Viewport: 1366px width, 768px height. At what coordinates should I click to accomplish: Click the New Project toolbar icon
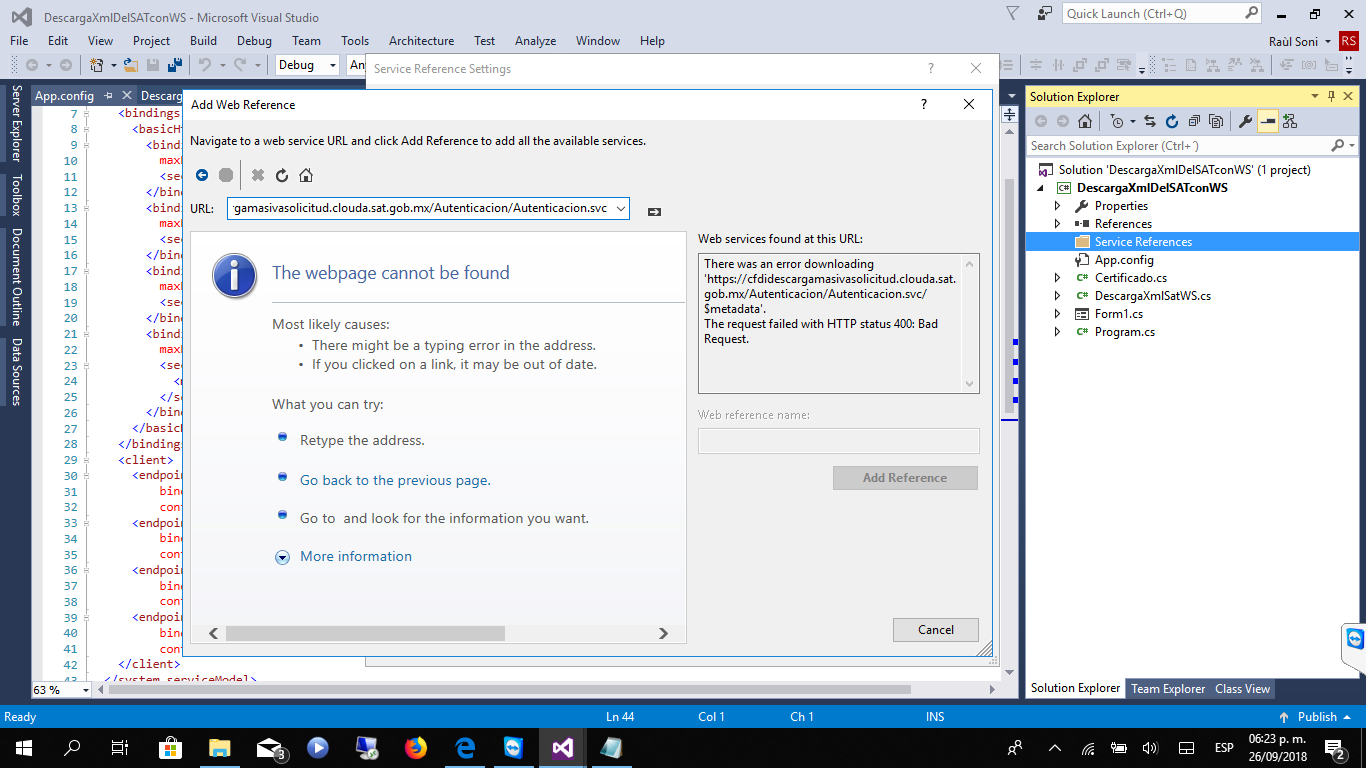(97, 65)
